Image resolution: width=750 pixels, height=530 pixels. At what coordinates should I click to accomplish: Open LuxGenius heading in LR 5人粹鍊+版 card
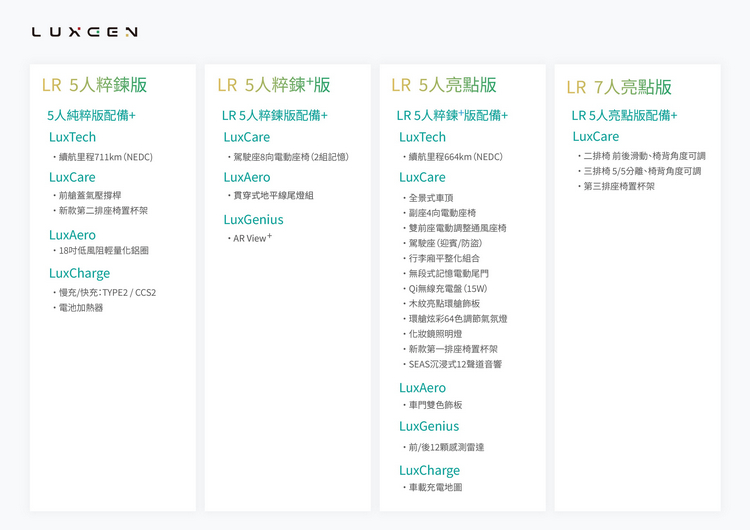point(253,219)
